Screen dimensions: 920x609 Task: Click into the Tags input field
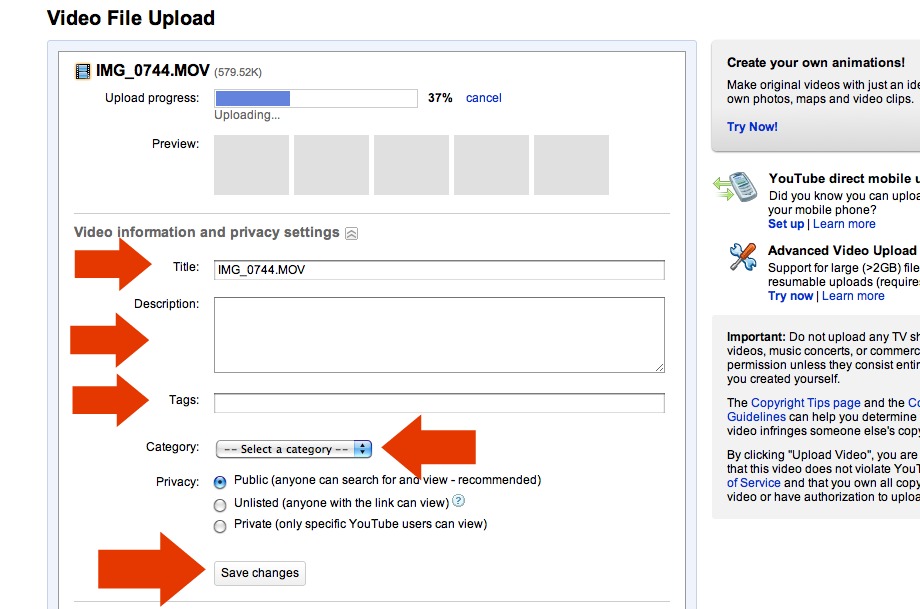click(x=439, y=403)
